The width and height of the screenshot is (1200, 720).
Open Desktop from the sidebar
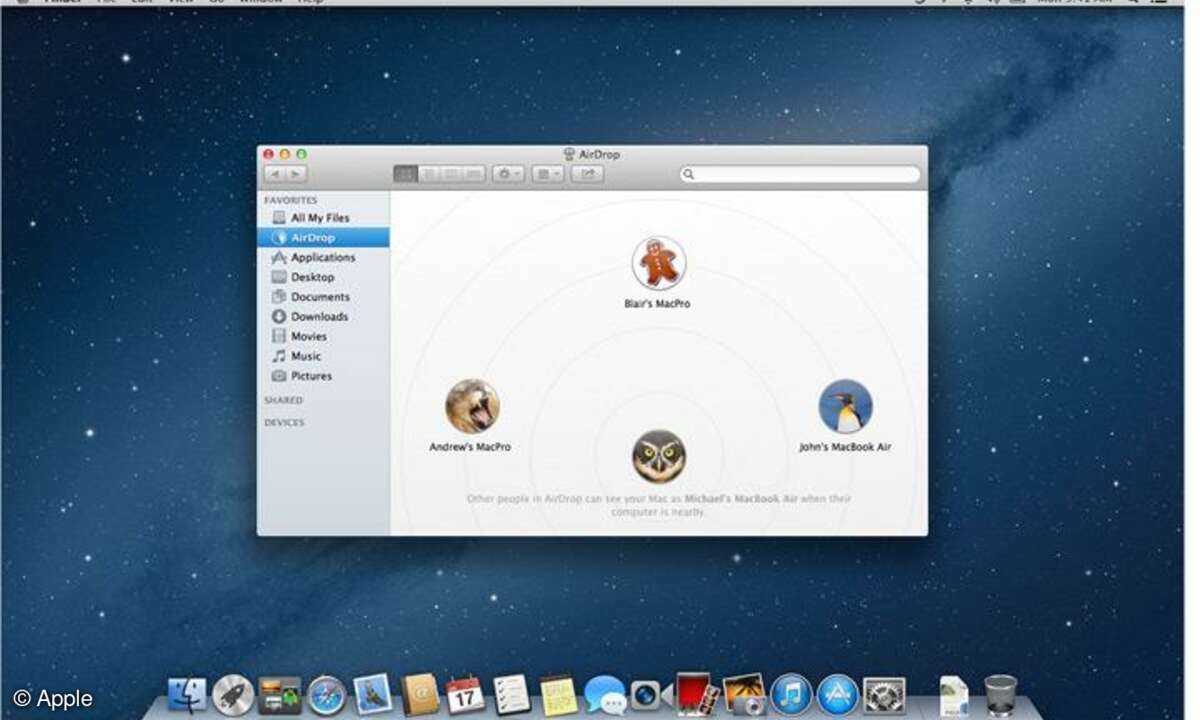pyautogui.click(x=322, y=277)
